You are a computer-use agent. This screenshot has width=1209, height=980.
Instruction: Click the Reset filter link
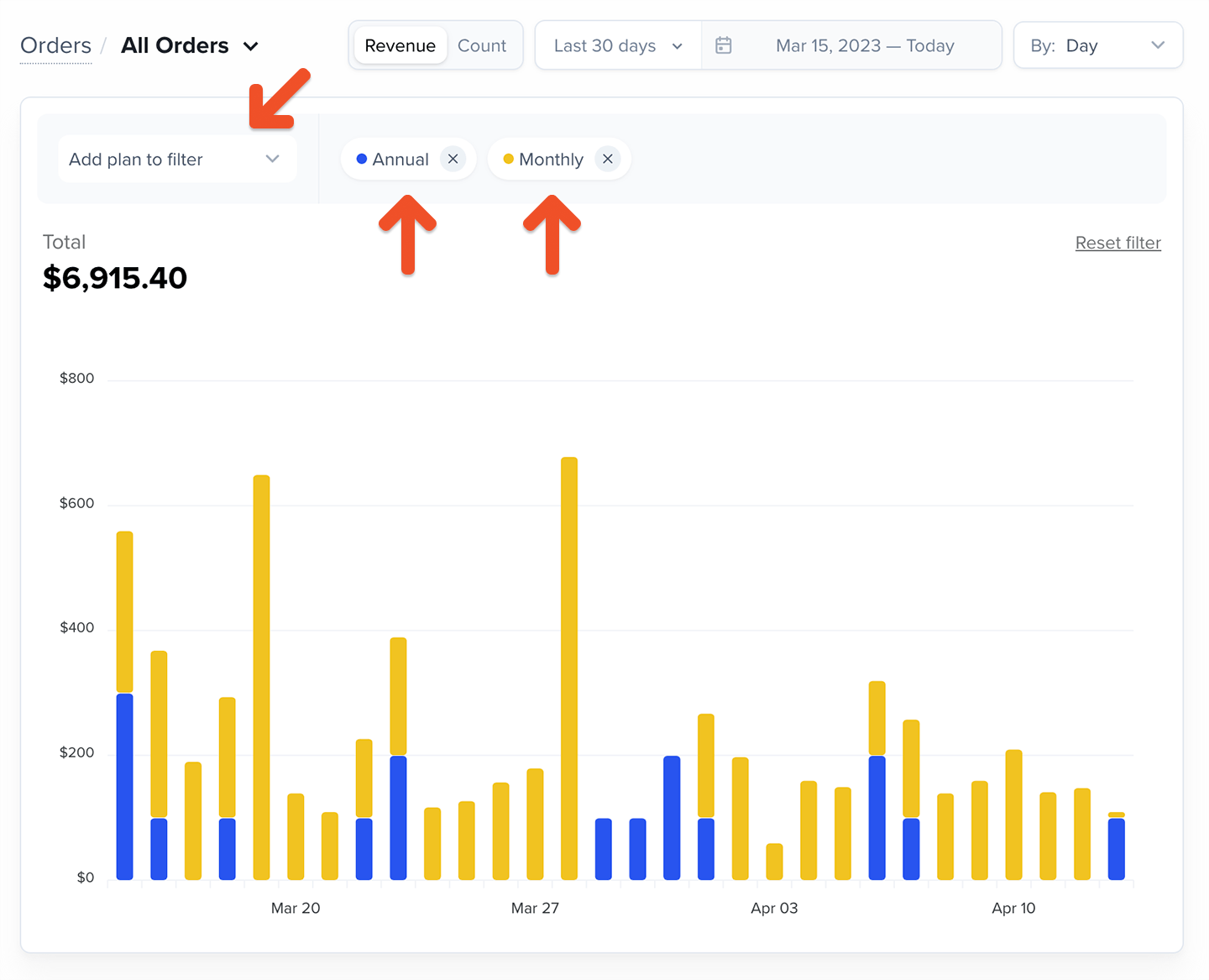[x=1117, y=243]
